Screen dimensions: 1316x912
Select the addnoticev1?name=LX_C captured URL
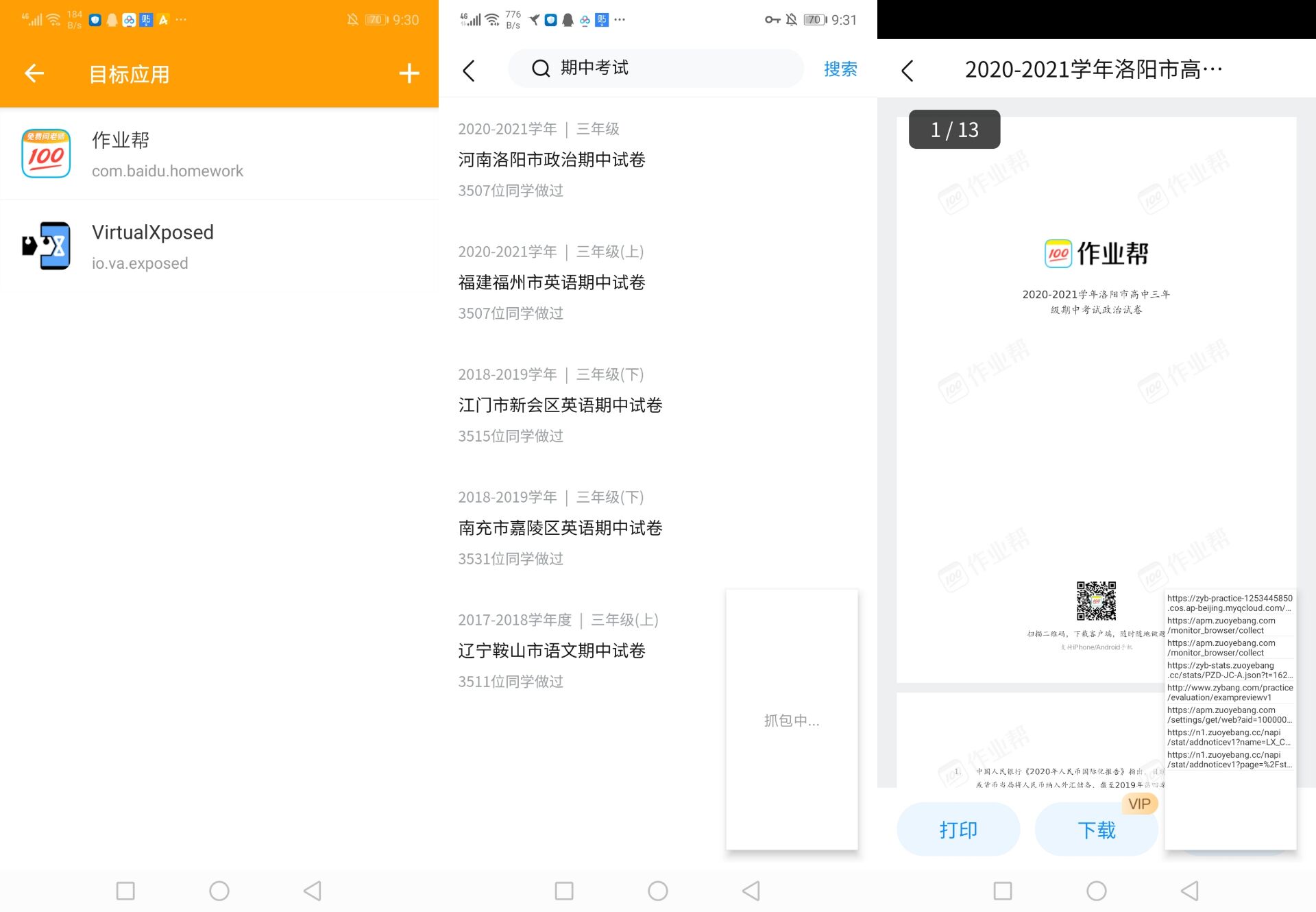pos(1230,737)
